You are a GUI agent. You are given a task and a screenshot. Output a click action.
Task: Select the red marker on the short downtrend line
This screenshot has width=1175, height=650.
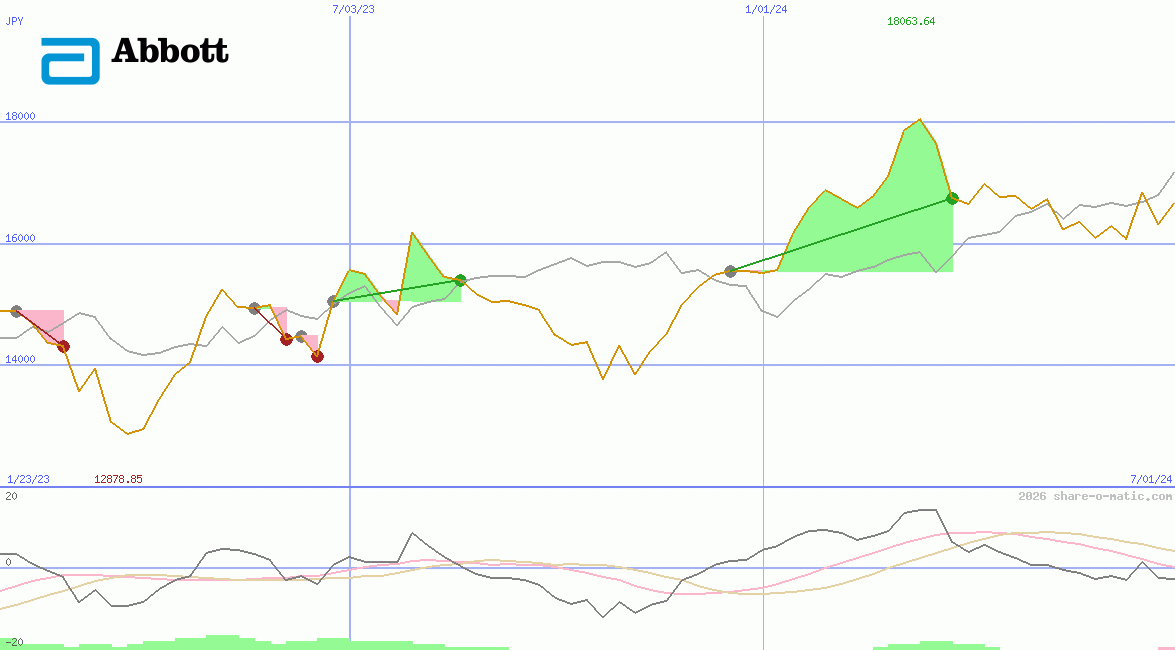click(286, 338)
